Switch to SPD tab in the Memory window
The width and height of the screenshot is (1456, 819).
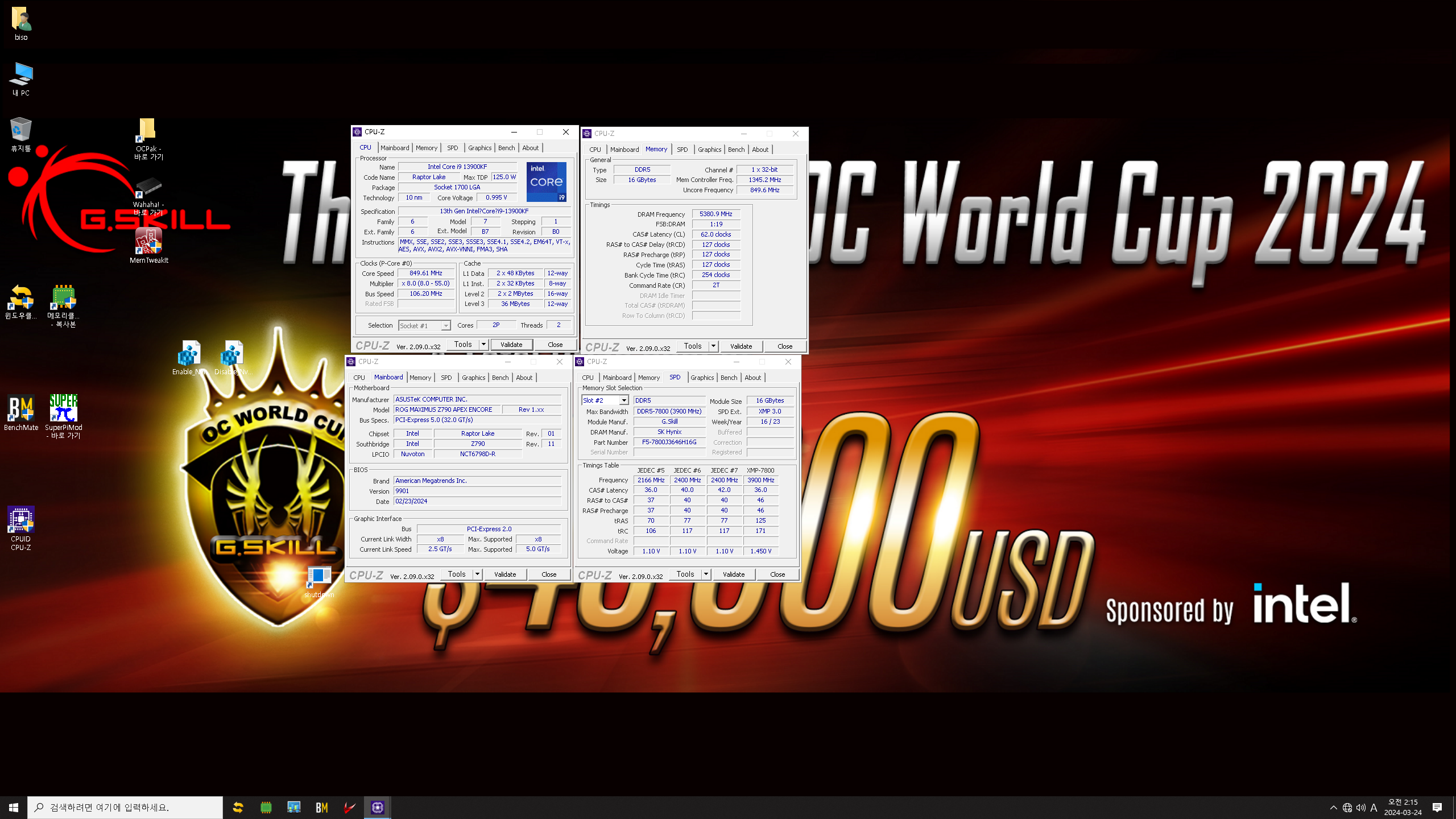pos(682,150)
